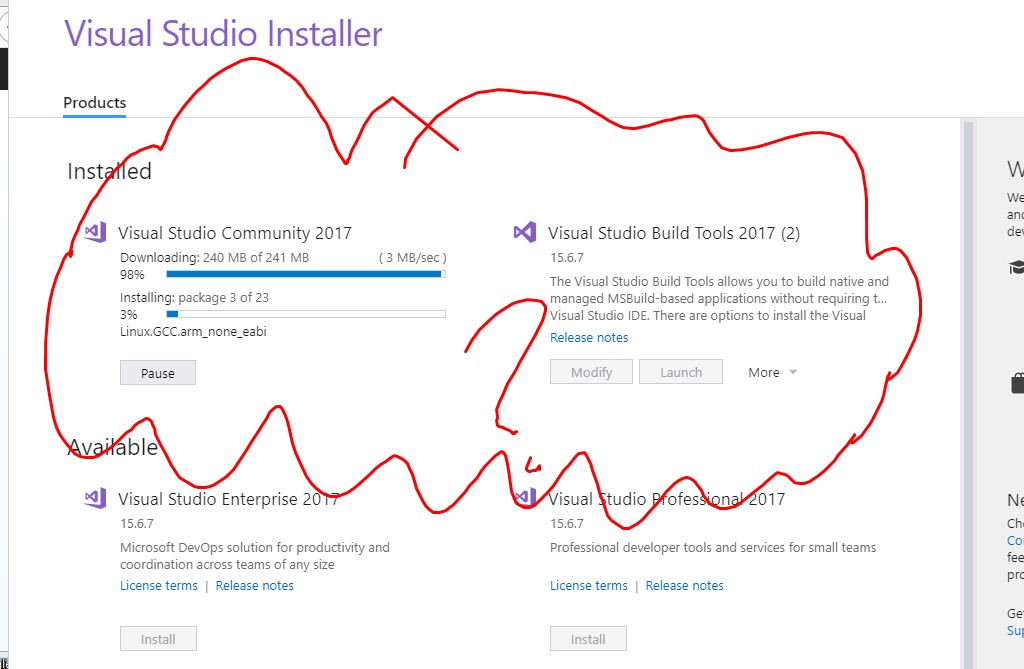Click the Visual Studio Community 2017 title
The width and height of the screenshot is (1024, 669).
point(235,233)
